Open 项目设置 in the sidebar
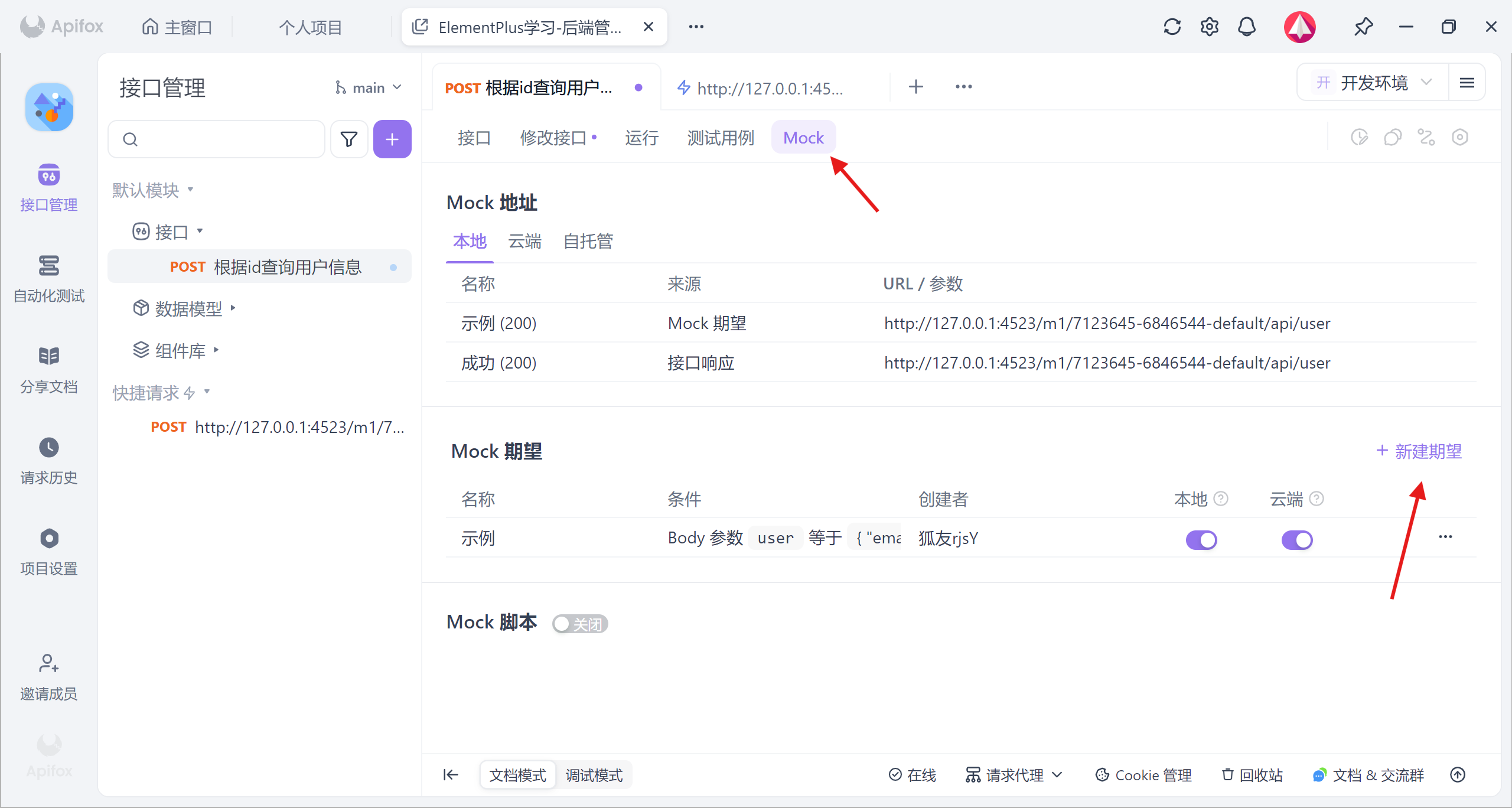 (x=48, y=539)
